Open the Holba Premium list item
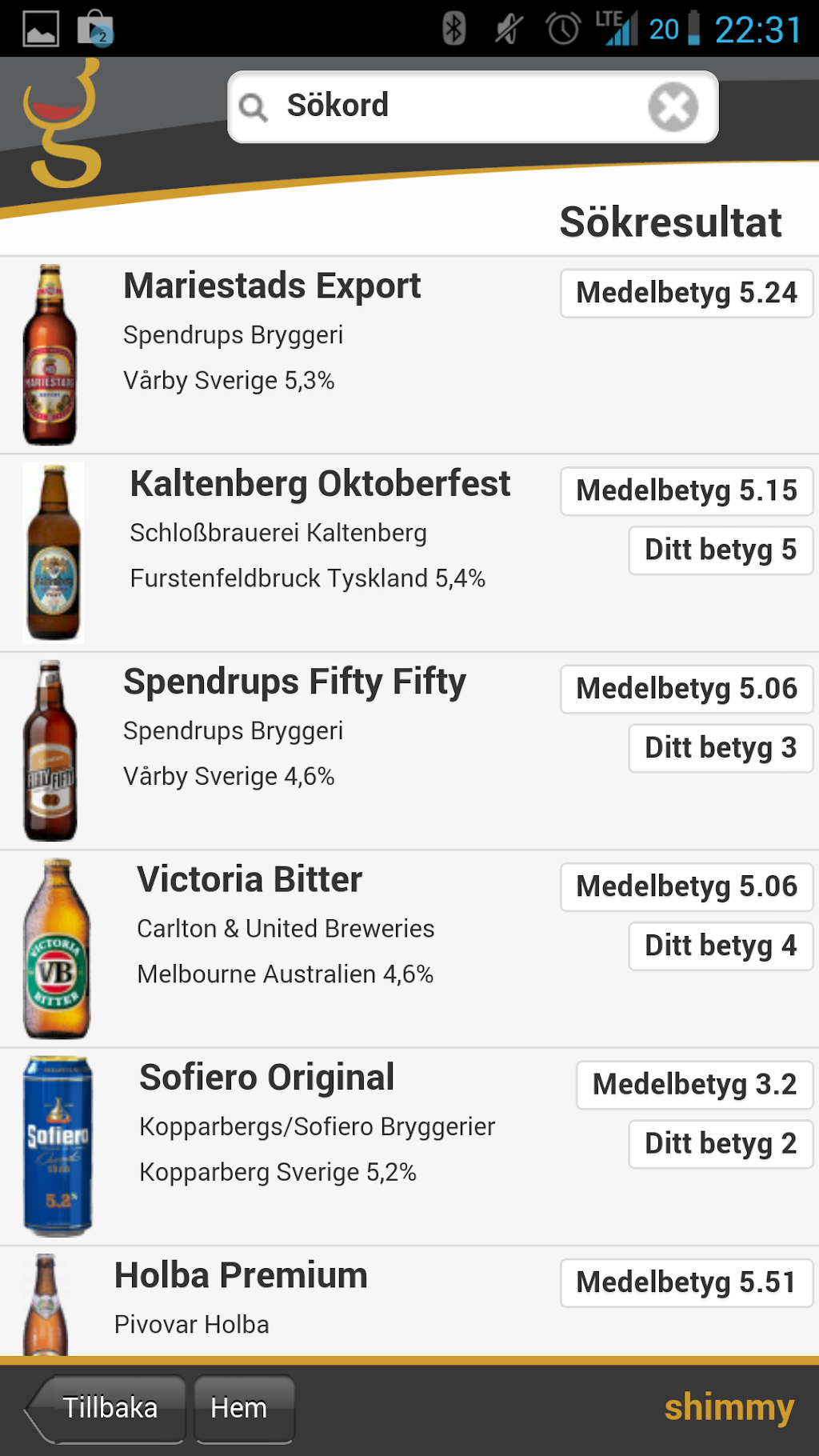819x1456 pixels. (241, 1276)
